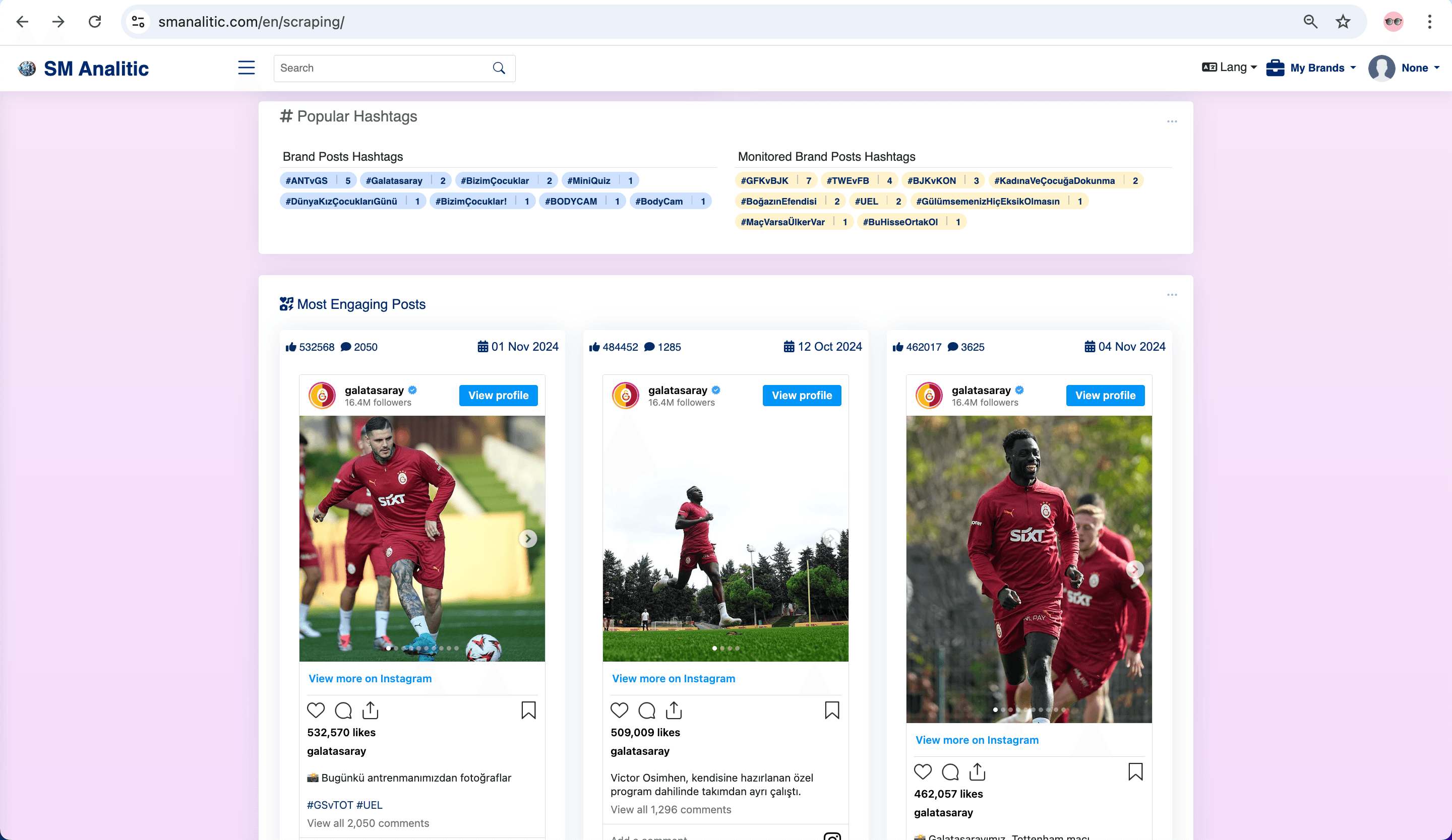Open the Lang dropdown
The width and height of the screenshot is (1452, 840).
coord(1230,68)
